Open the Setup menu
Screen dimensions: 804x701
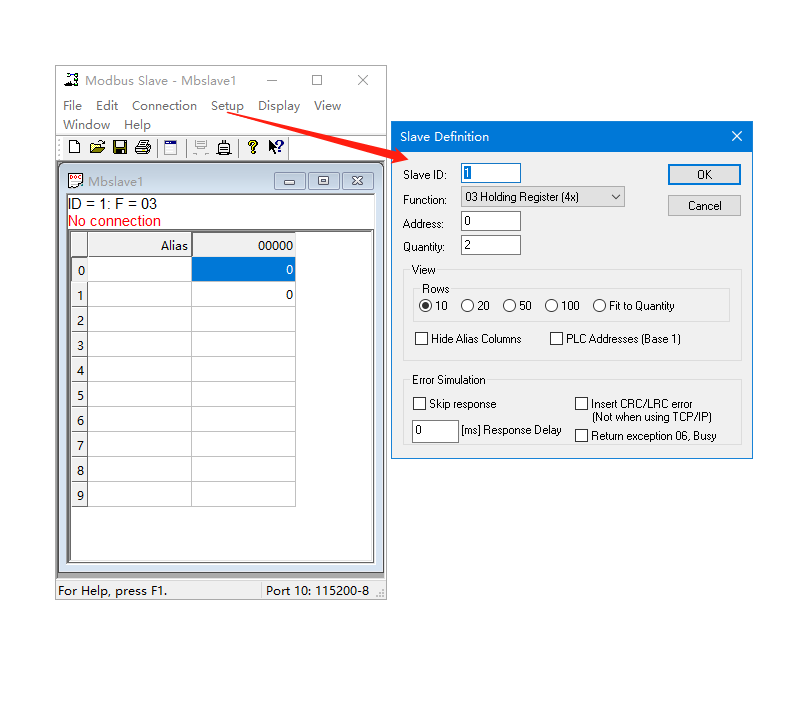pos(227,106)
